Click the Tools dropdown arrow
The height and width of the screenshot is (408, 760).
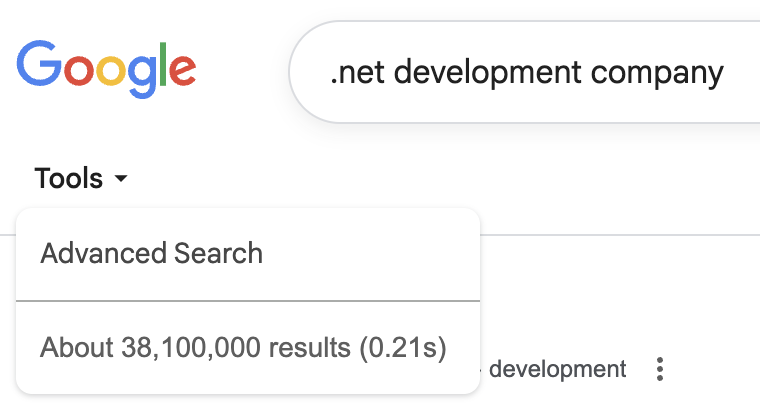coord(121,178)
